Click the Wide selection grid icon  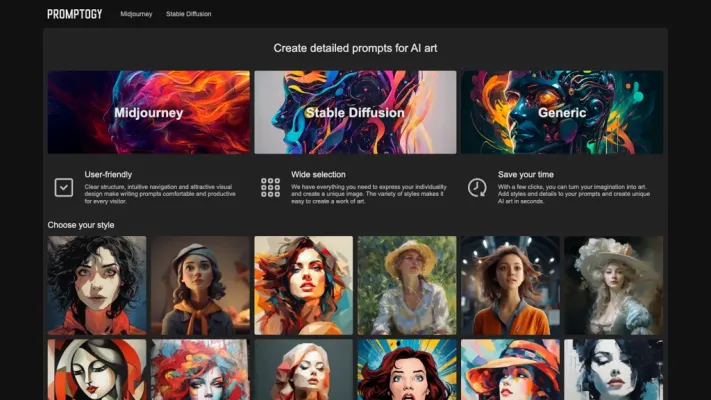[x=270, y=187]
